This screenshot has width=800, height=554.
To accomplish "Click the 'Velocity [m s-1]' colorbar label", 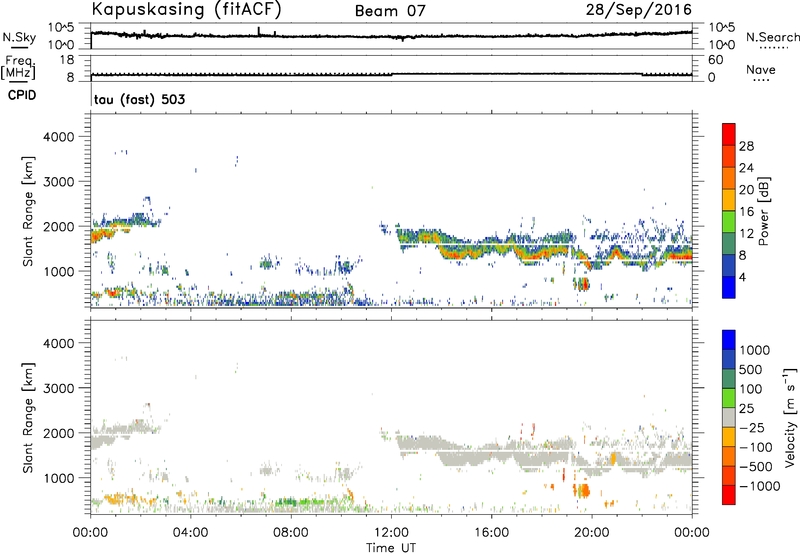I will pyautogui.click(x=790, y=417).
